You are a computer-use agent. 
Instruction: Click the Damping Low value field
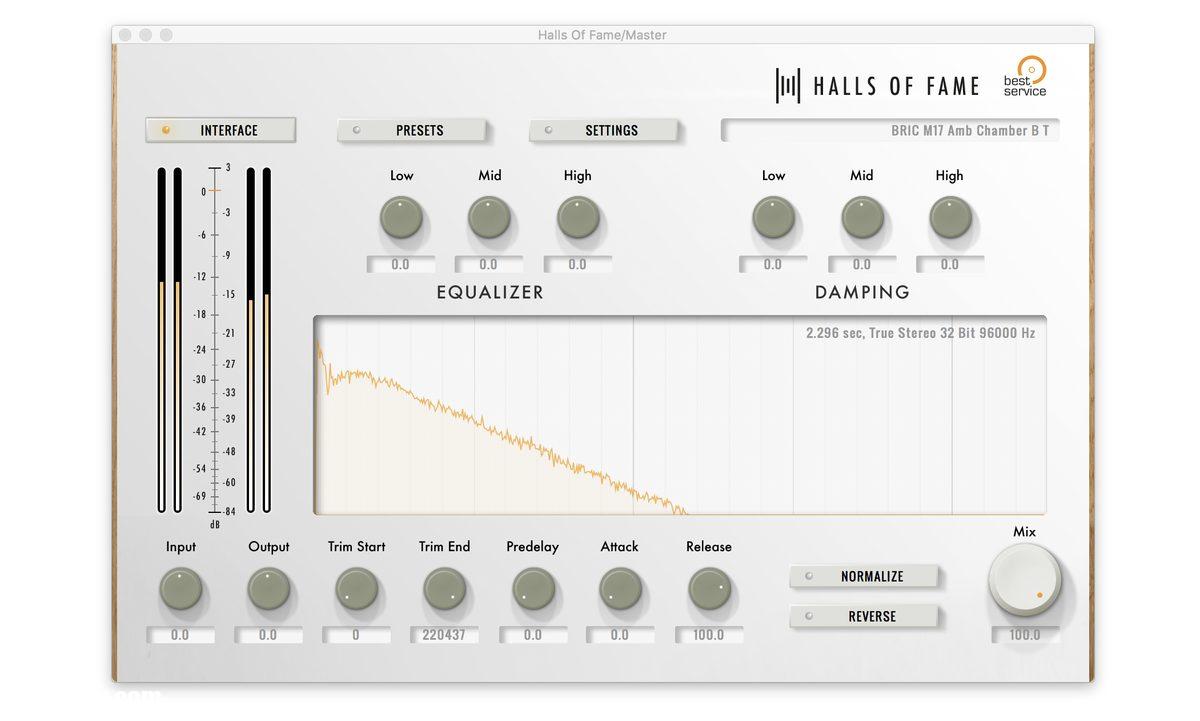773,265
